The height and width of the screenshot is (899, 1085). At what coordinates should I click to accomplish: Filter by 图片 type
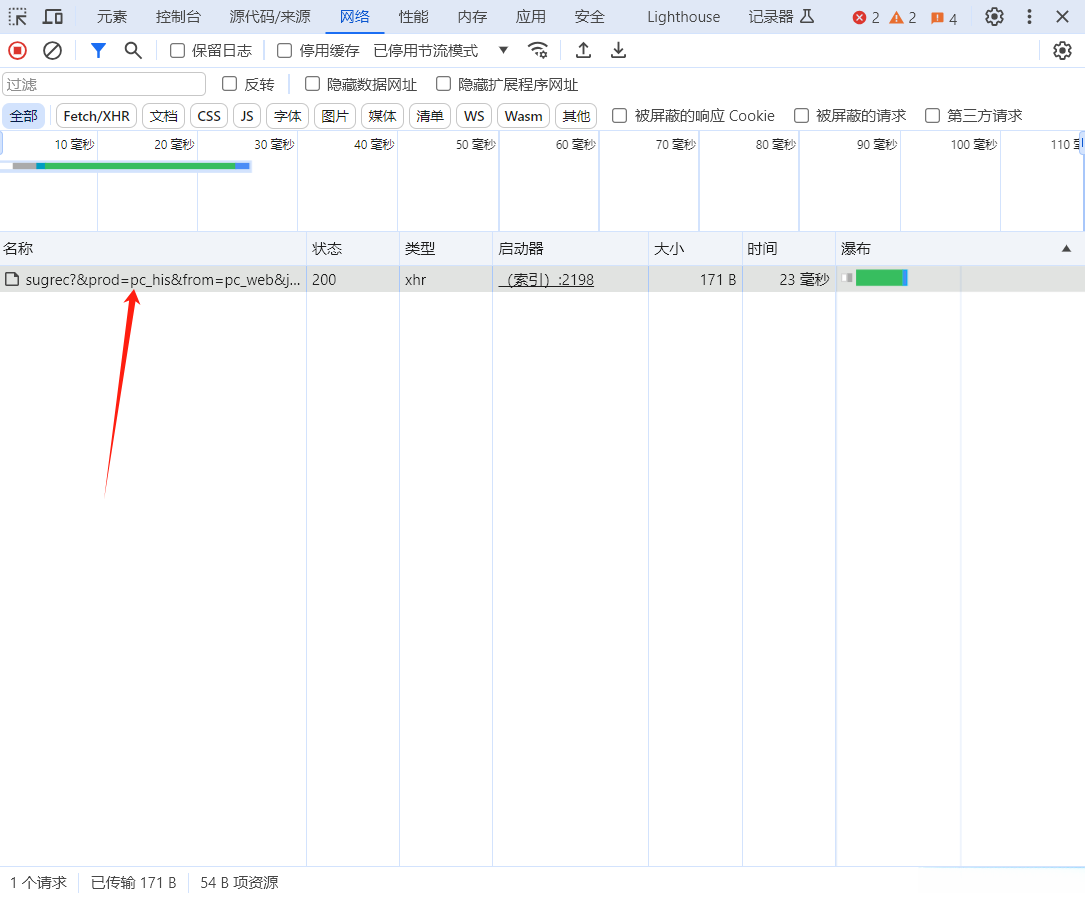[x=335, y=116]
